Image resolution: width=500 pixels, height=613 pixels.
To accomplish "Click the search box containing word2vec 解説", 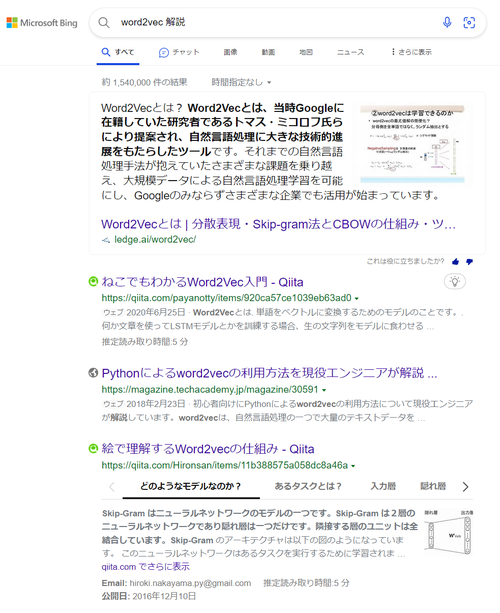I will click(274, 22).
